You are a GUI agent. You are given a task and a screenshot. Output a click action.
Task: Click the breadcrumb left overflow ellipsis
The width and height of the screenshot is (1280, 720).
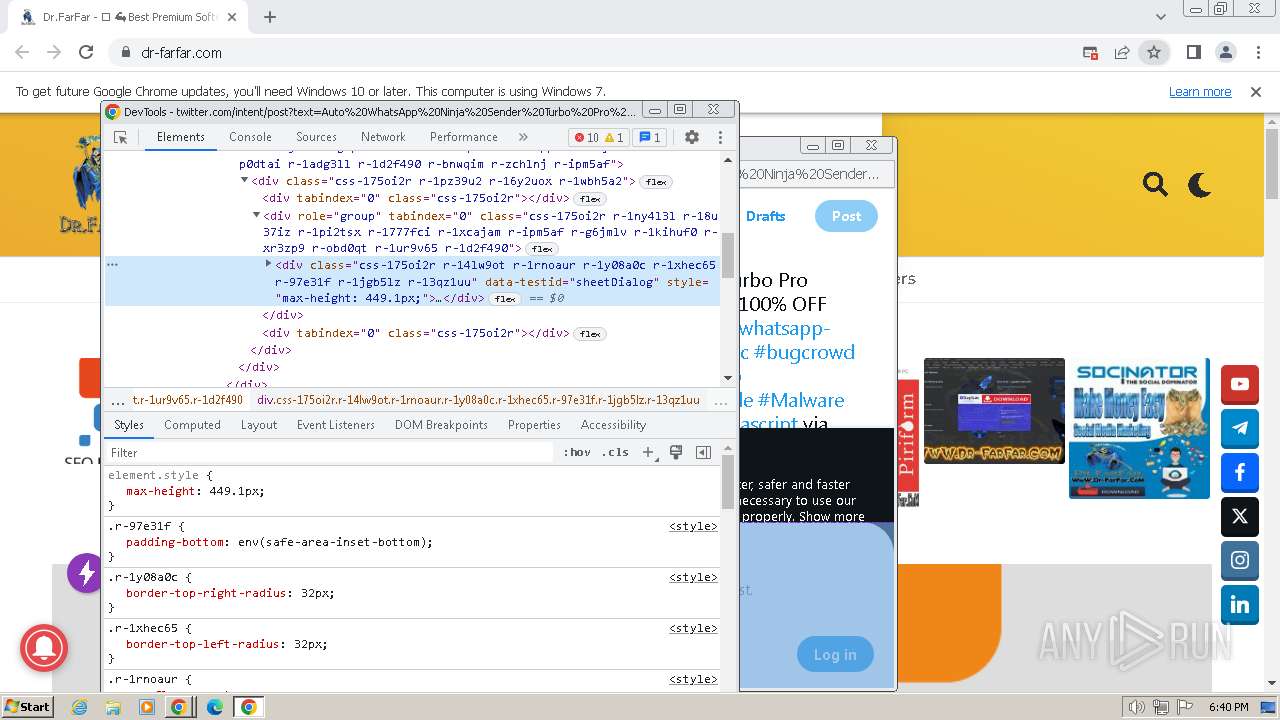pyautogui.click(x=118, y=400)
